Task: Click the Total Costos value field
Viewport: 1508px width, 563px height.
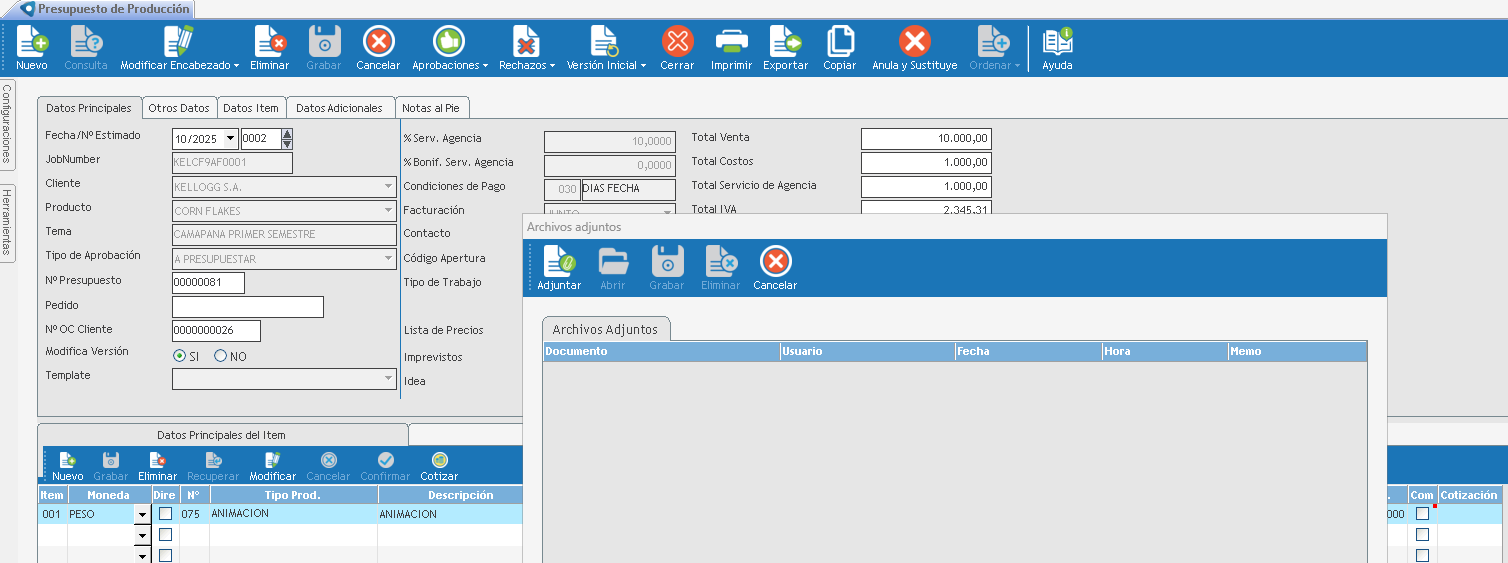Action: coord(926,163)
